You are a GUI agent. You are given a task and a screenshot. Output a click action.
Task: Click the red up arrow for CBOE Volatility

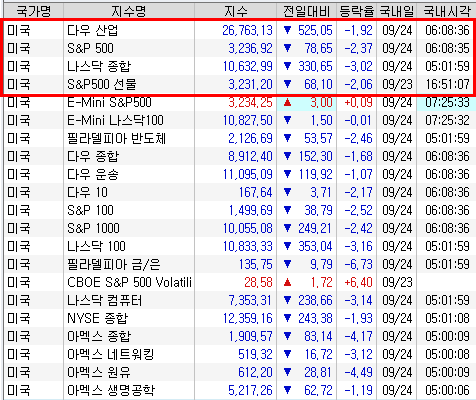[x=287, y=283]
